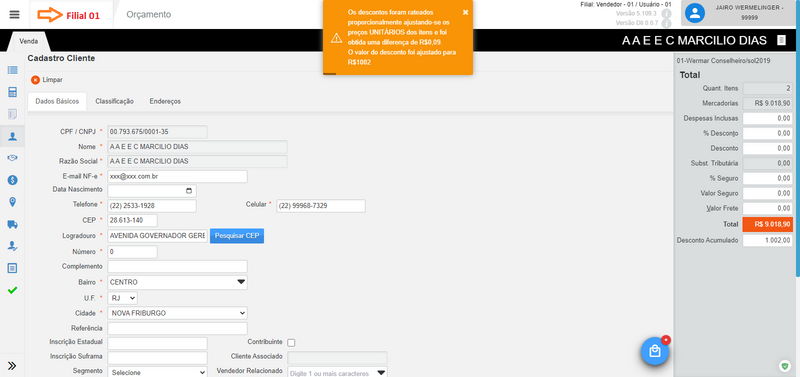
Task: Click the green shield icon
Action: tap(785, 365)
